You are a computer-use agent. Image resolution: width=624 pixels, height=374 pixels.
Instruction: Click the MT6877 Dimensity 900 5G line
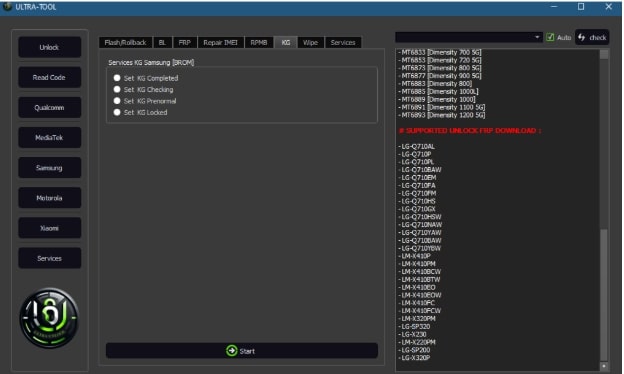[x=440, y=76]
